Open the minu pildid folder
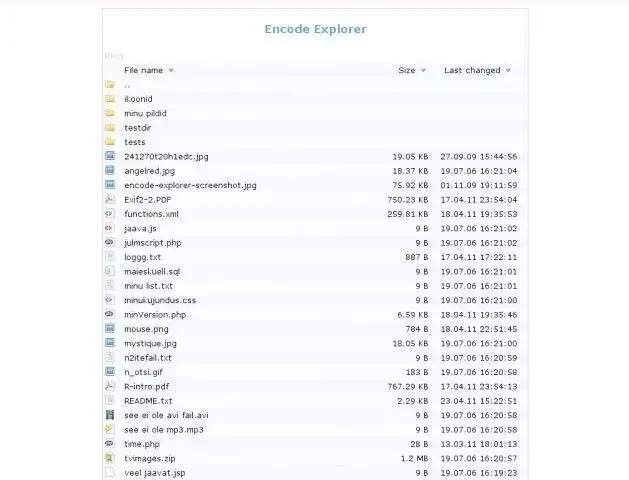629x480 pixels. click(145, 113)
